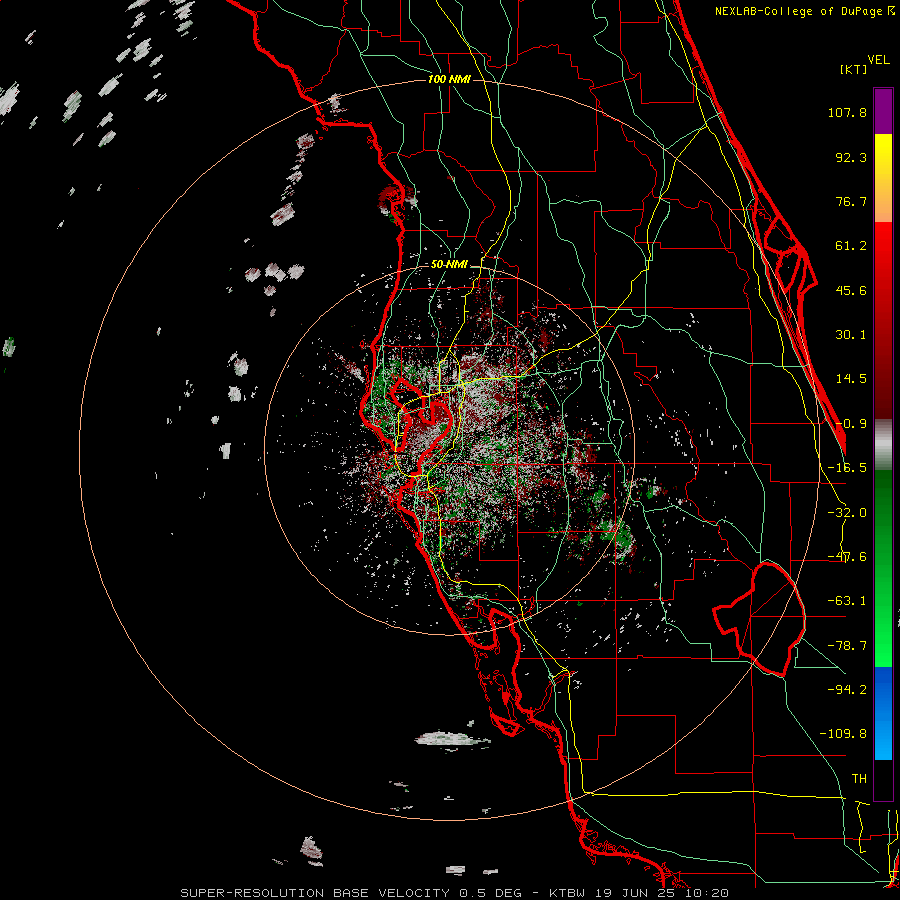Click the Super-Resolution Base Velocity caption
Screen dimensions: 900x900
455,893
